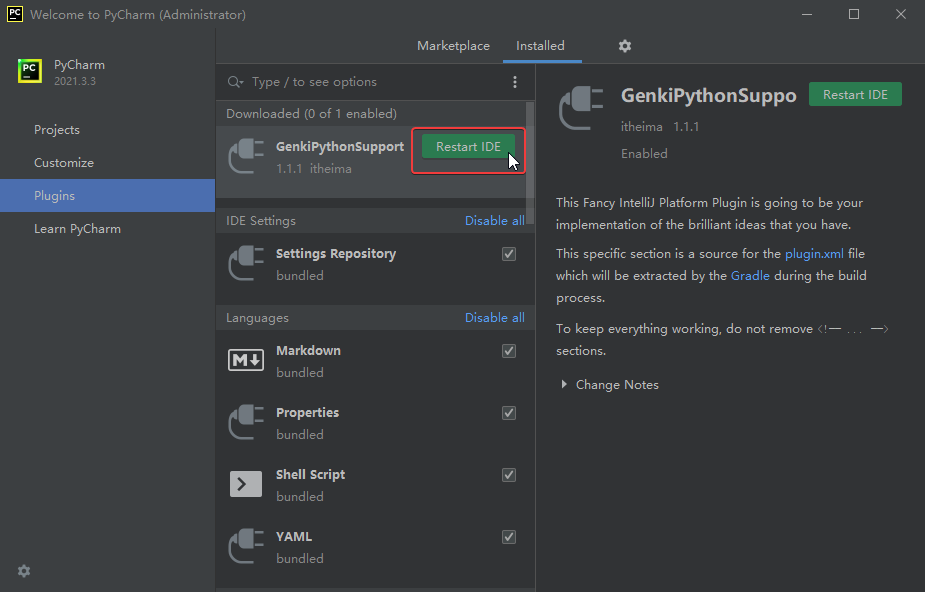Select the Installed tab
The image size is (925, 592).
click(540, 46)
